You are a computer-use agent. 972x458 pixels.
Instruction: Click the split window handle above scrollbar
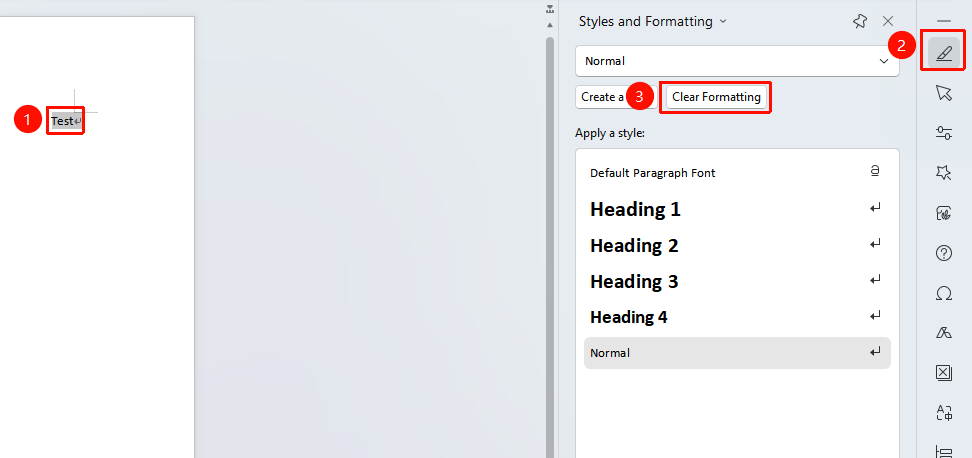point(549,9)
